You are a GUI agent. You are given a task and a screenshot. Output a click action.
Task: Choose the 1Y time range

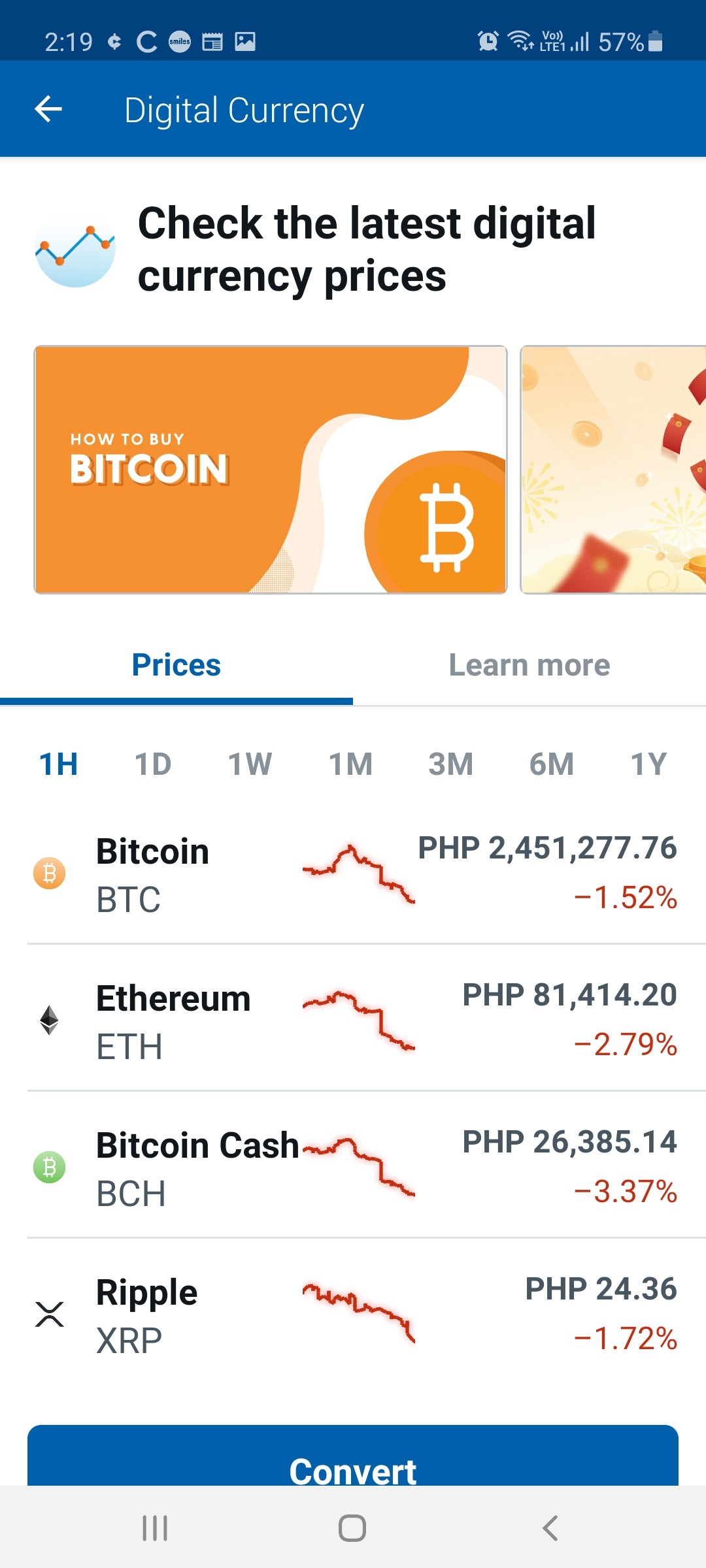(x=649, y=764)
